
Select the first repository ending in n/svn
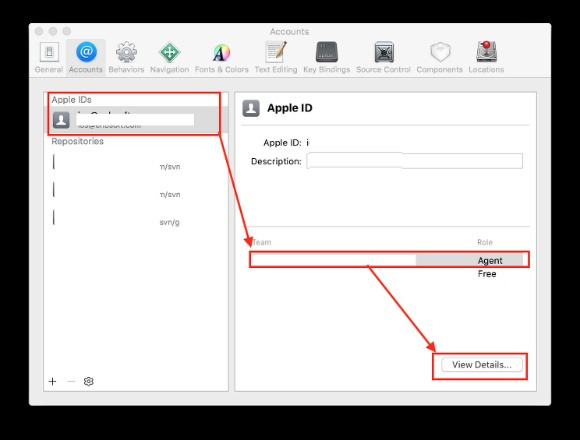click(x=136, y=163)
